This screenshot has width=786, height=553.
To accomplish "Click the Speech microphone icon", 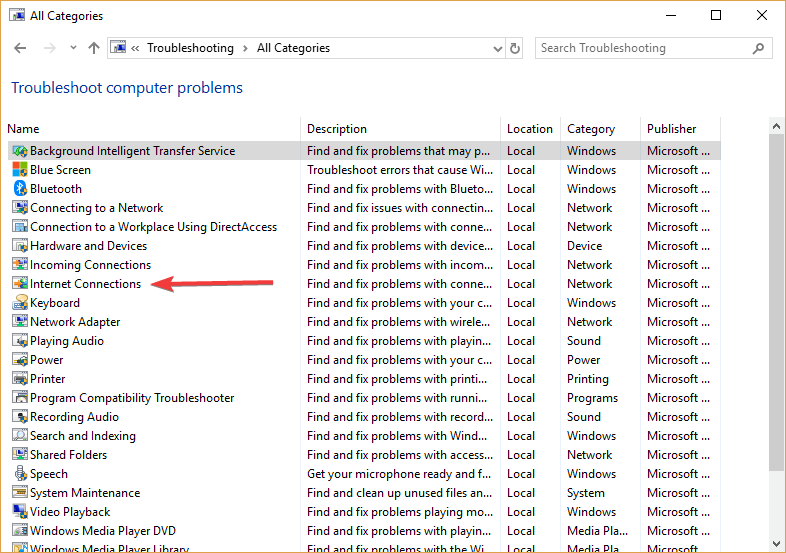I will pyautogui.click(x=20, y=474).
